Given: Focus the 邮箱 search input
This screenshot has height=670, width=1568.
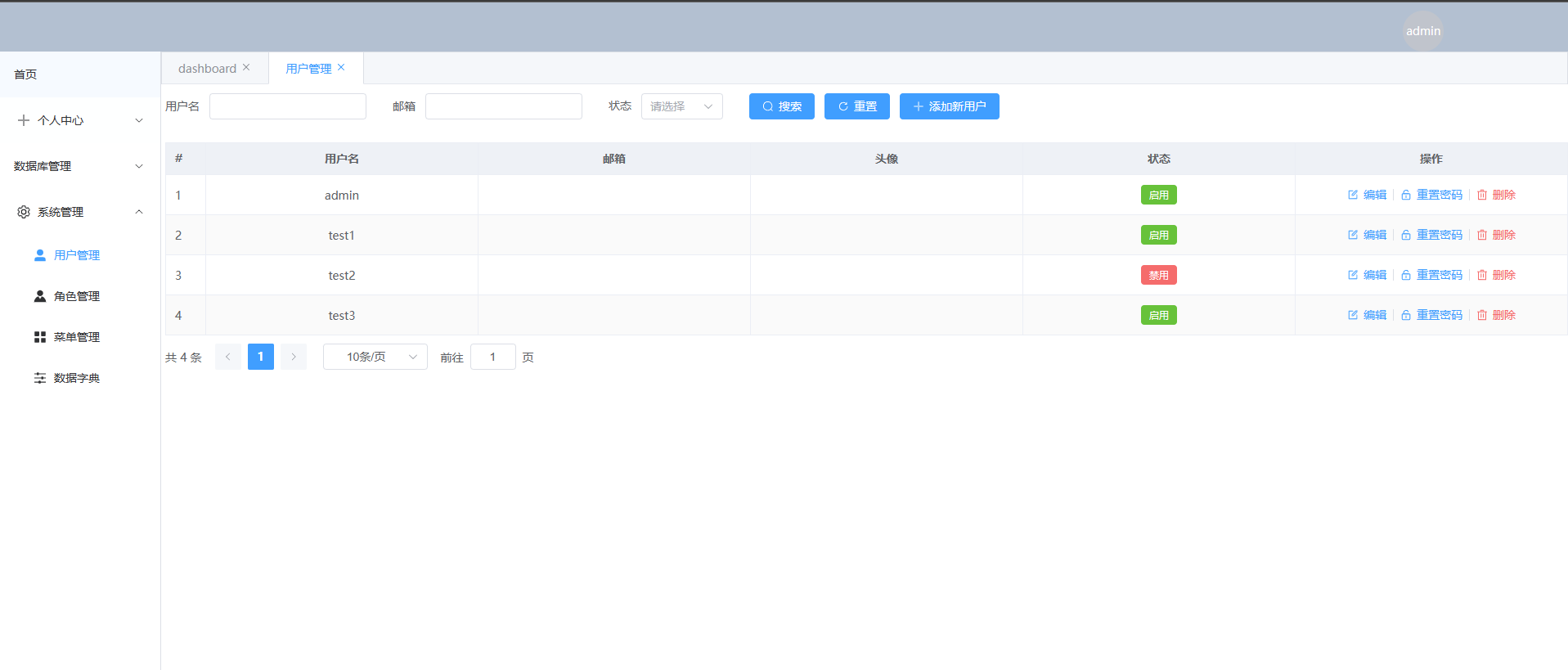Looking at the screenshot, I should click(504, 106).
